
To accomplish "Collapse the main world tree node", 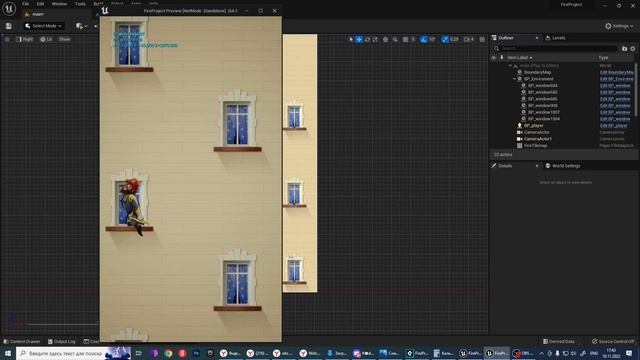I will click(x=510, y=66).
